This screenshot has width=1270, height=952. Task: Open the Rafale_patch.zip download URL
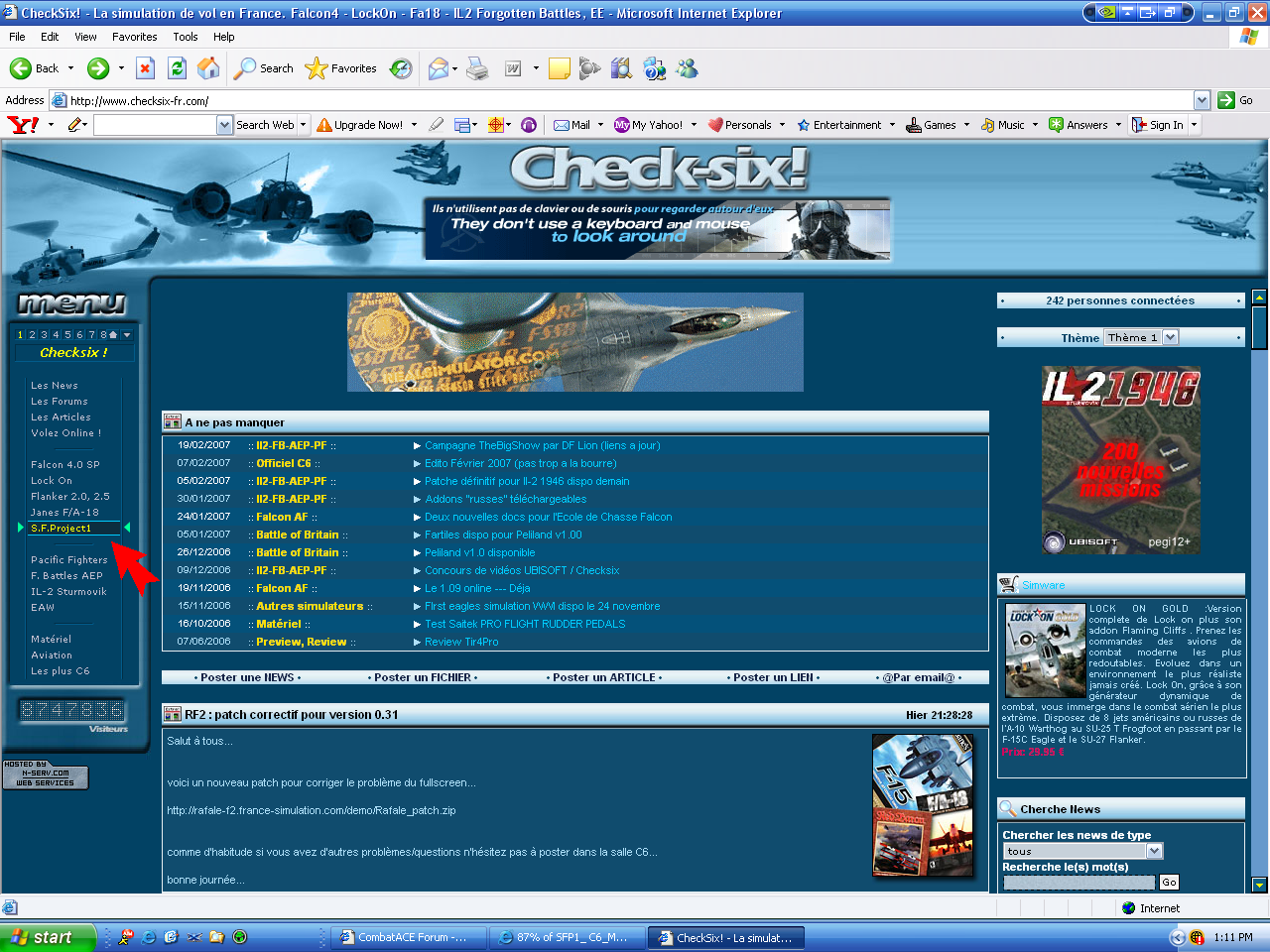(312, 811)
